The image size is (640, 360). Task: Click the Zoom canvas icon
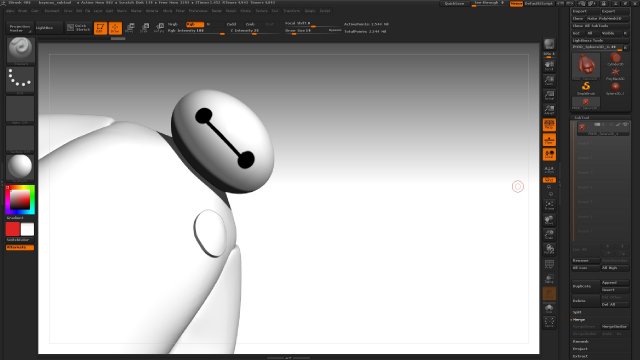click(549, 80)
